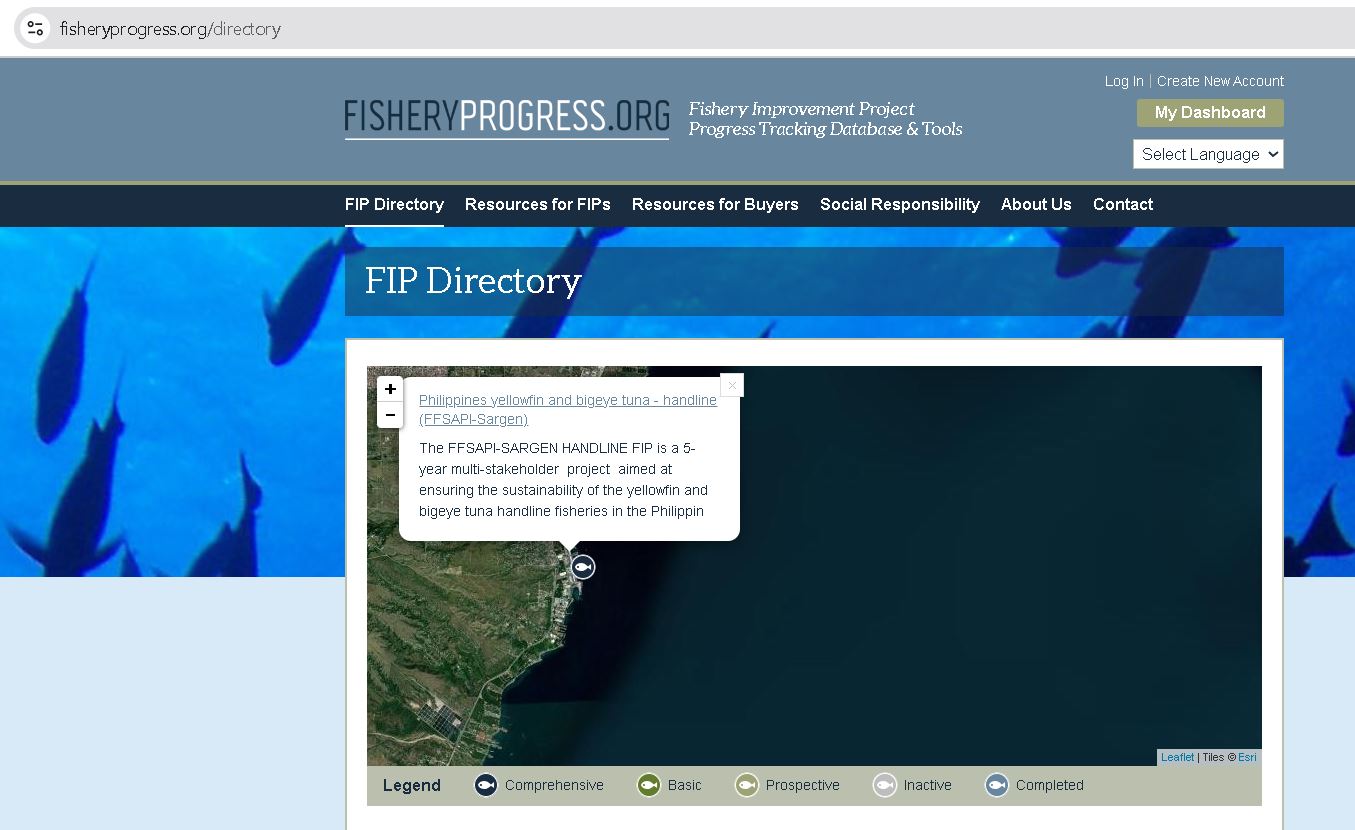The width and height of the screenshot is (1355, 830).
Task: Open the Select Language dropdown
Action: pyautogui.click(x=1208, y=154)
